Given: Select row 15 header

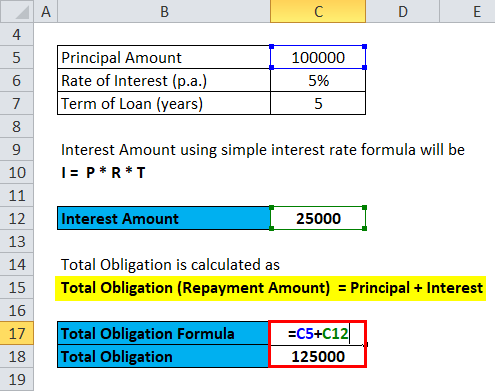Looking at the screenshot, I should point(17,287).
